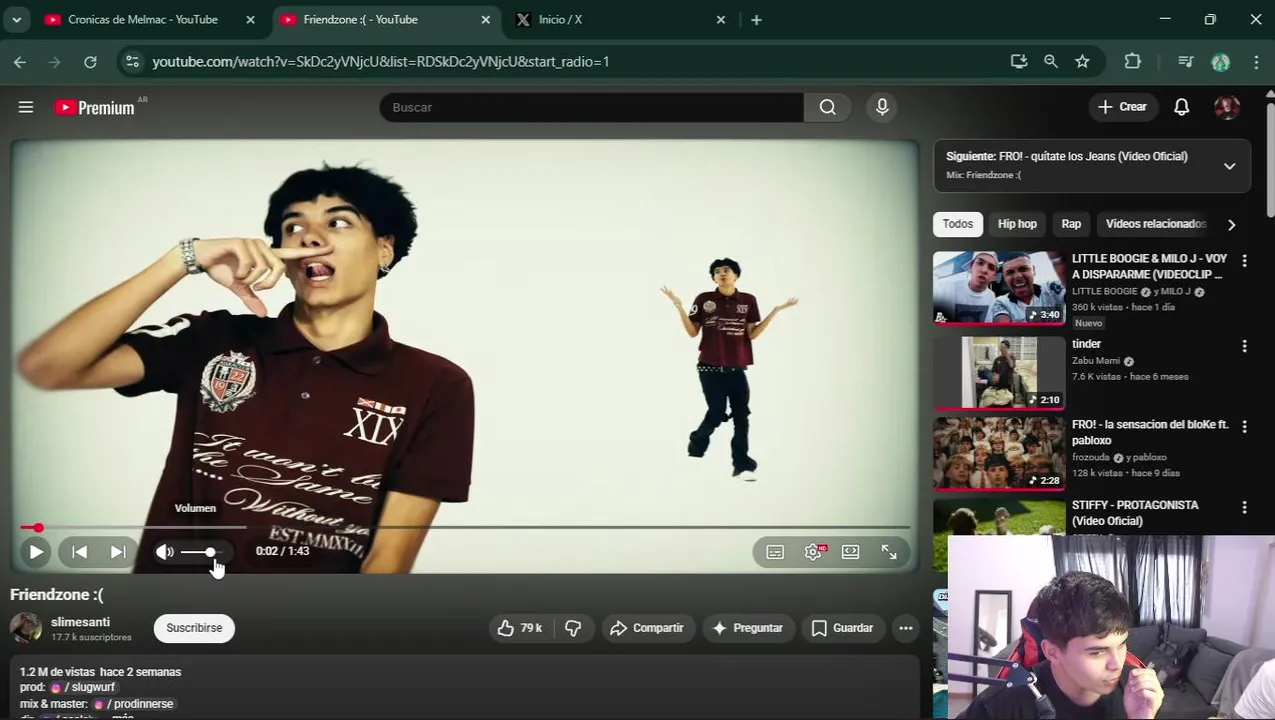
Task: Expand the Siguiente mix playlist panel
Action: [1229, 166]
